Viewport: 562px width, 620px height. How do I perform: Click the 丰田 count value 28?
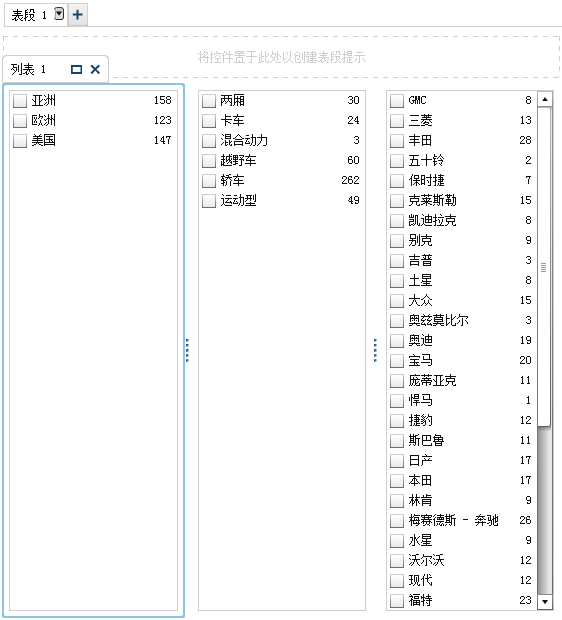tap(525, 140)
